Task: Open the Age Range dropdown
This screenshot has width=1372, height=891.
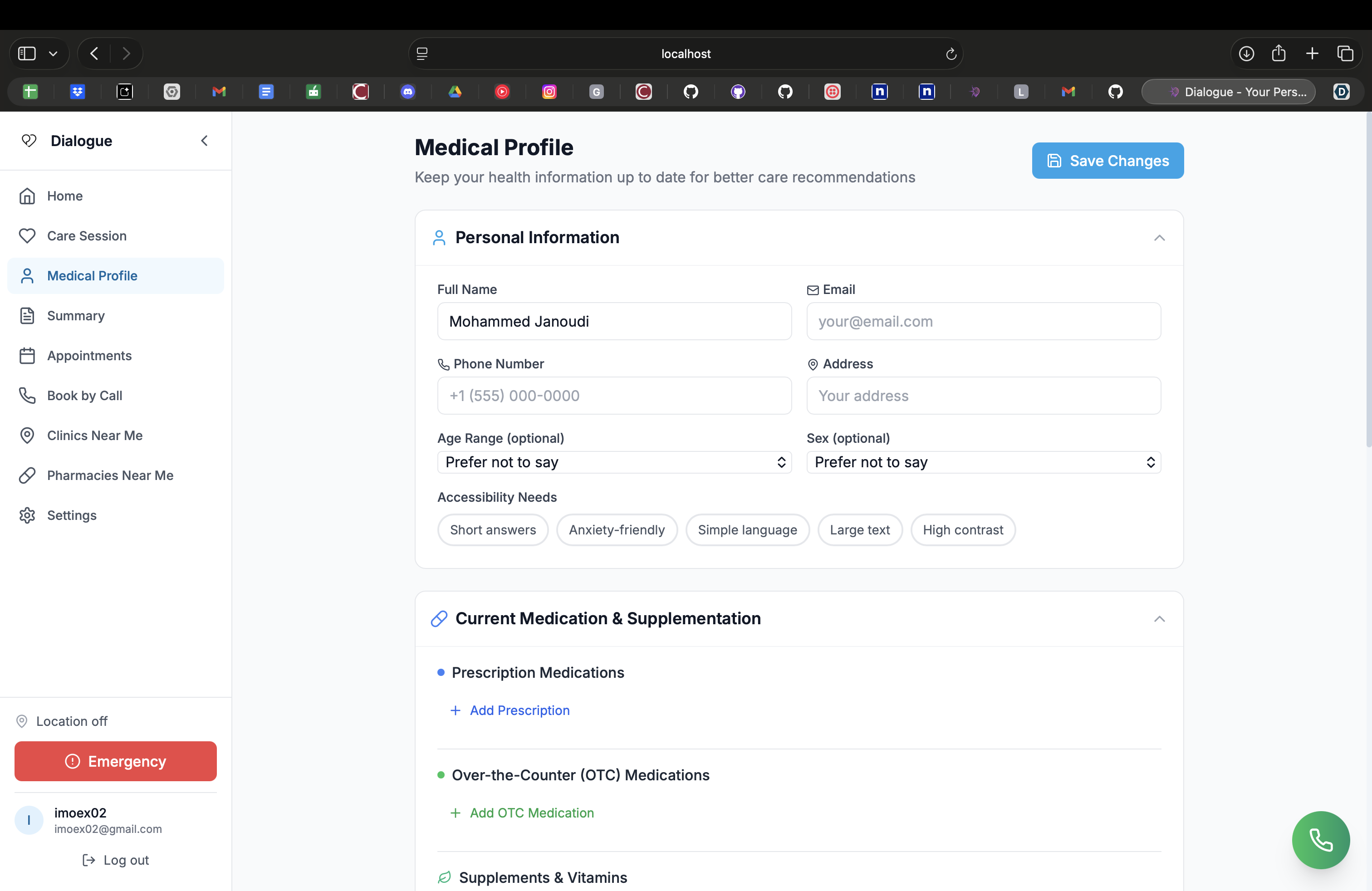Action: (x=614, y=462)
